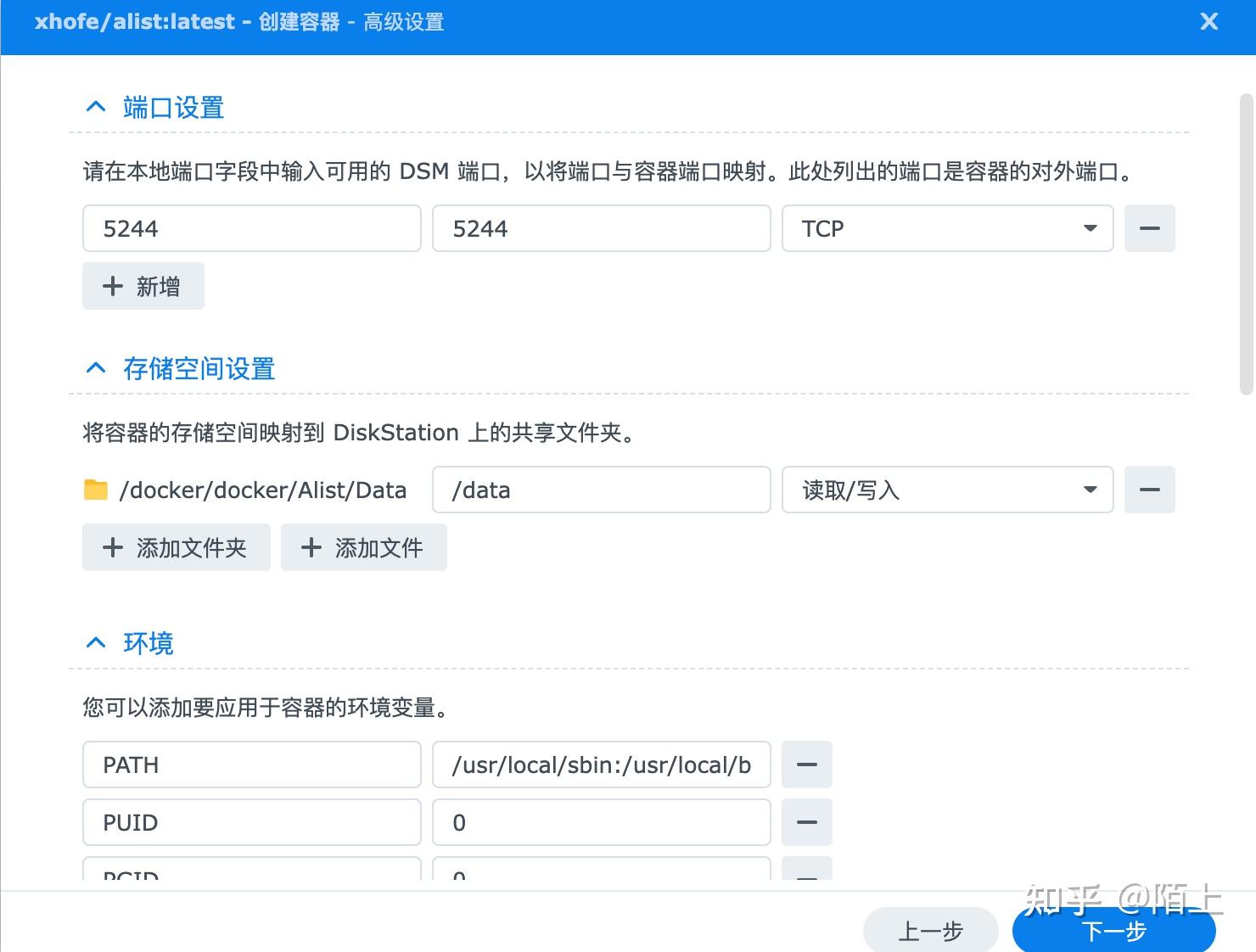This screenshot has width=1256, height=952.
Task: Click the plus icon on the 新增 button
Action: pos(113,286)
